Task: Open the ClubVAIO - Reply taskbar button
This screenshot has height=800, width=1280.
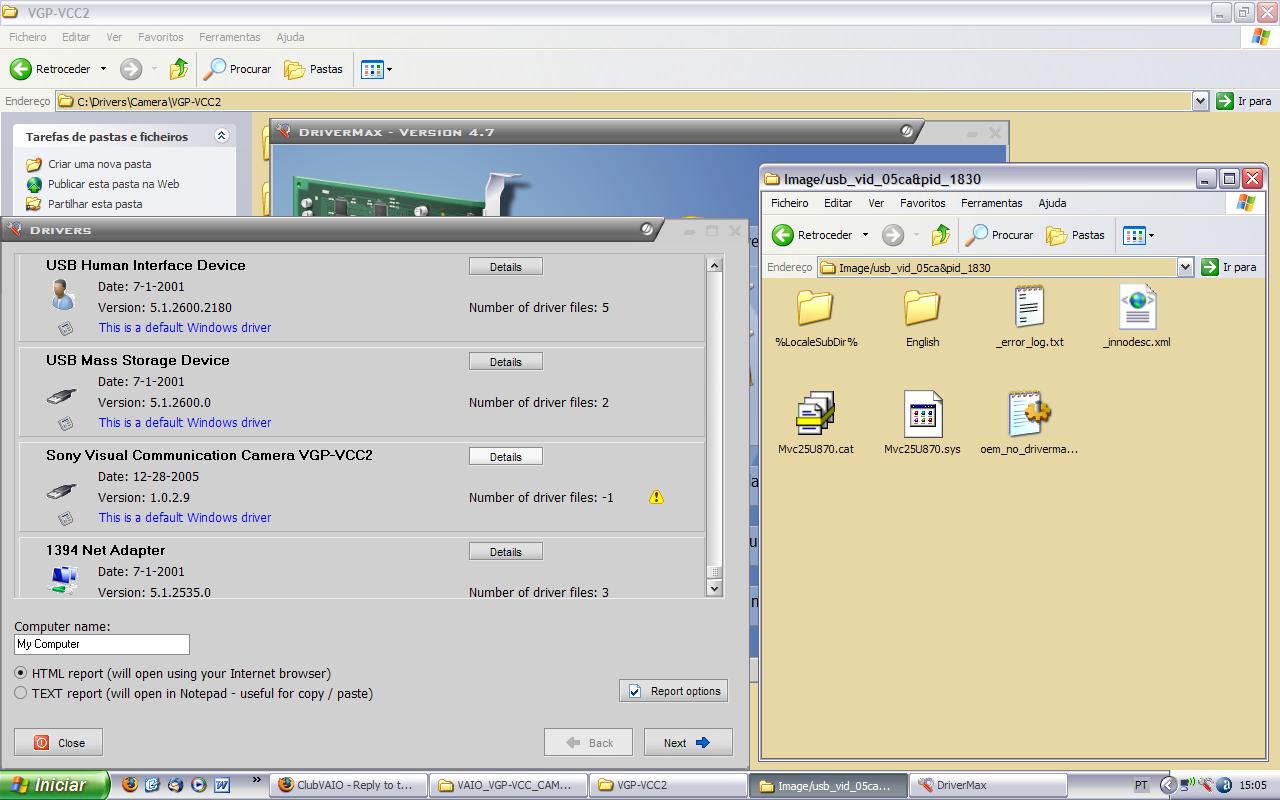Action: click(x=349, y=785)
